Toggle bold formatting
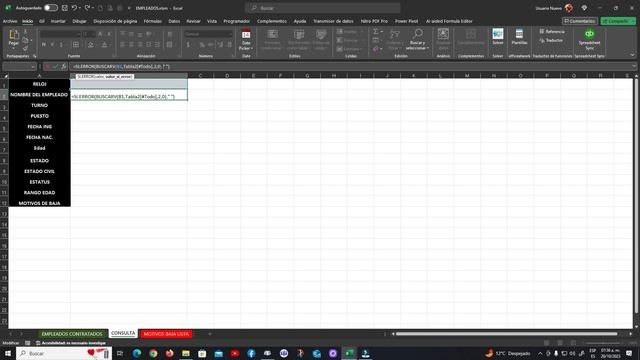Viewport: 640px width, 360px height. [44, 44]
